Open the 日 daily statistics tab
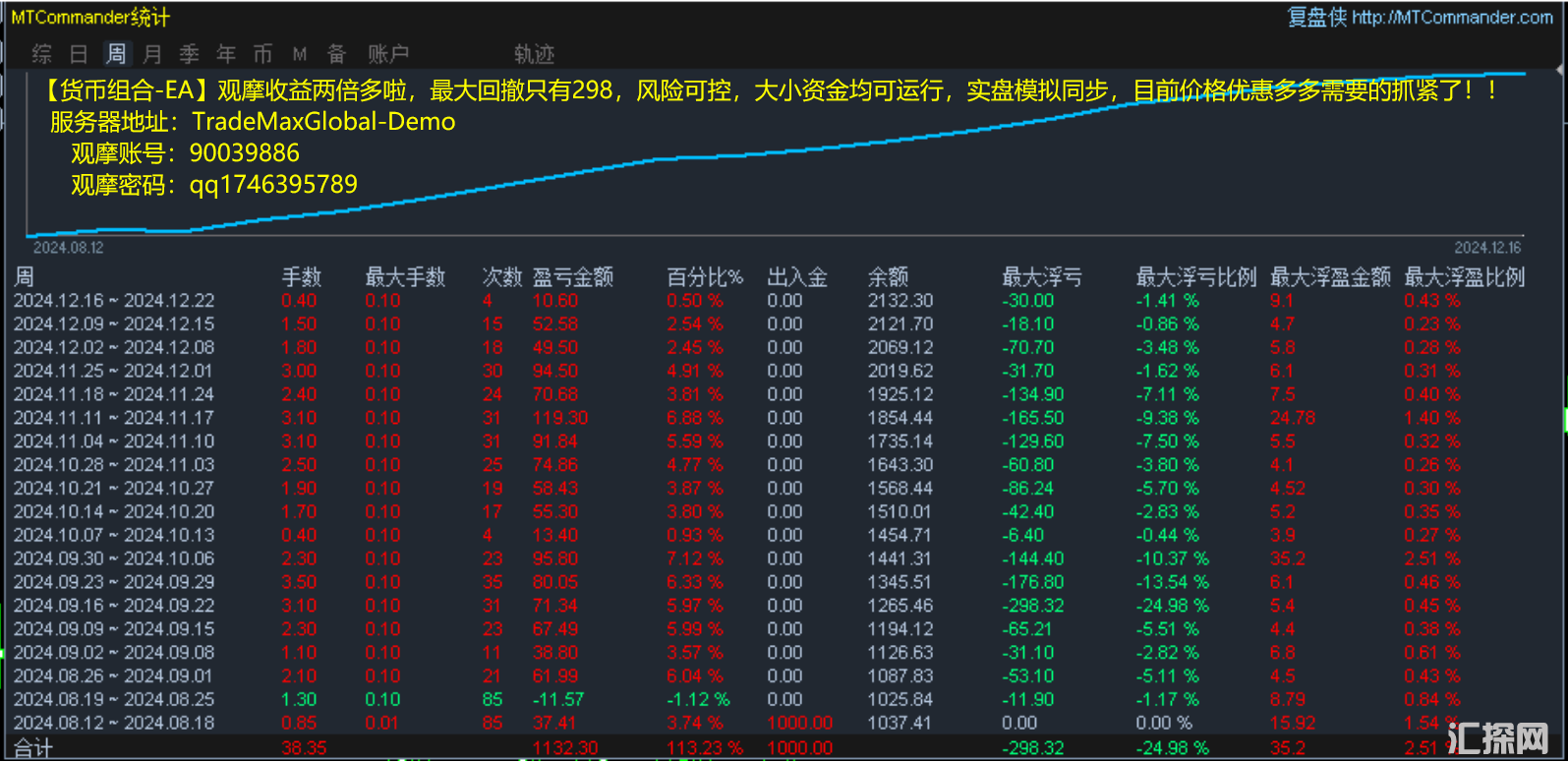The image size is (1568, 762). point(79,54)
